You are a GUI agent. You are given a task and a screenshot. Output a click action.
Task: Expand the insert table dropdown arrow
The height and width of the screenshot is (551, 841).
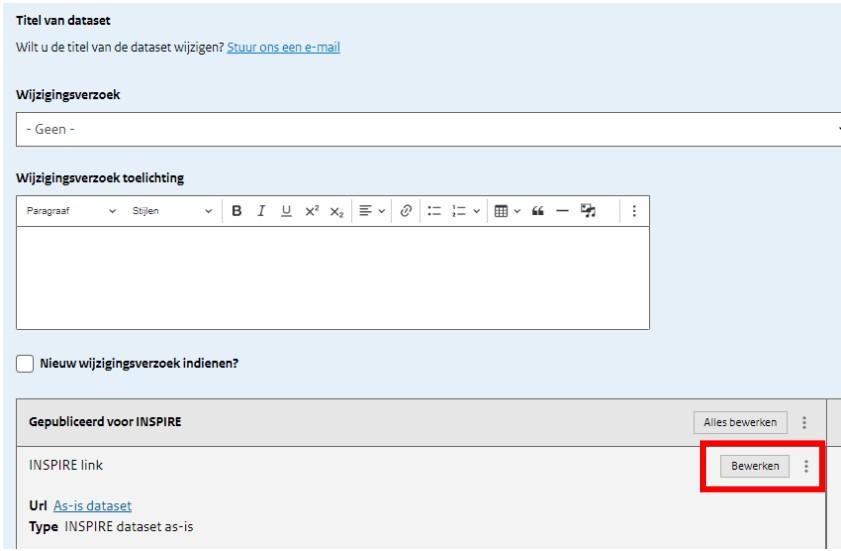click(517, 211)
